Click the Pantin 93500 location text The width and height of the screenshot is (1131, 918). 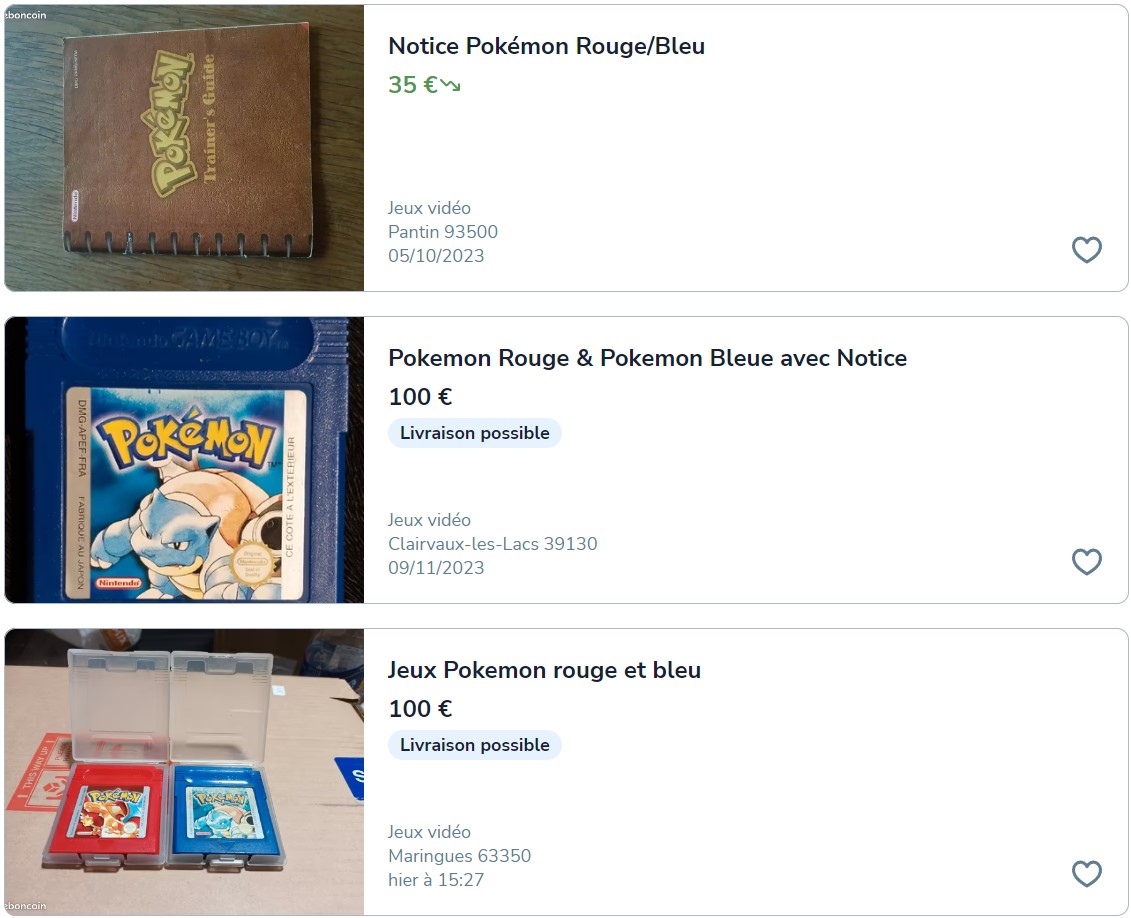pyautogui.click(x=443, y=231)
